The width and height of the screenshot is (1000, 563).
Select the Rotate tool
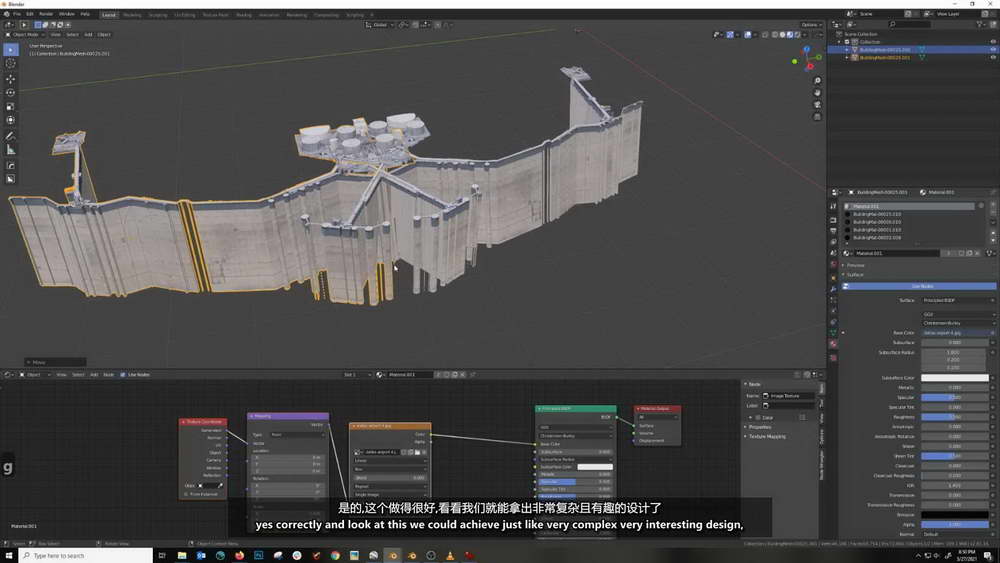[11, 92]
